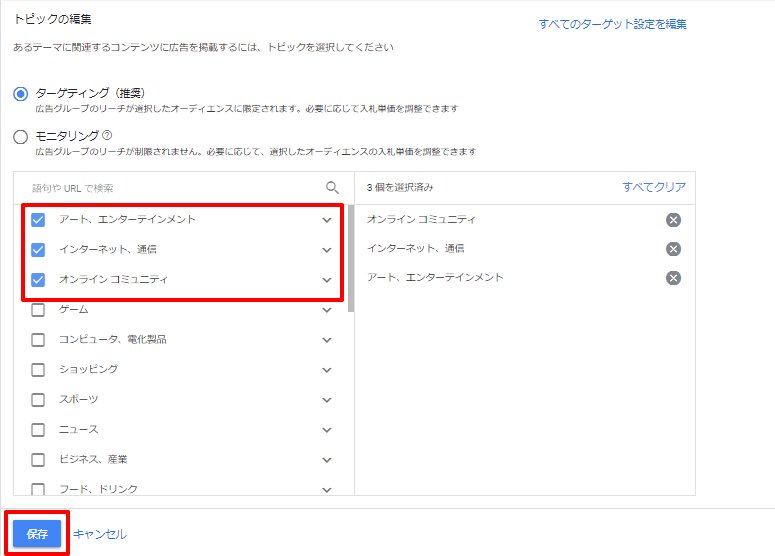775x556 pixels.
Task: Click すべてクリア to clear selections
Action: point(654,187)
